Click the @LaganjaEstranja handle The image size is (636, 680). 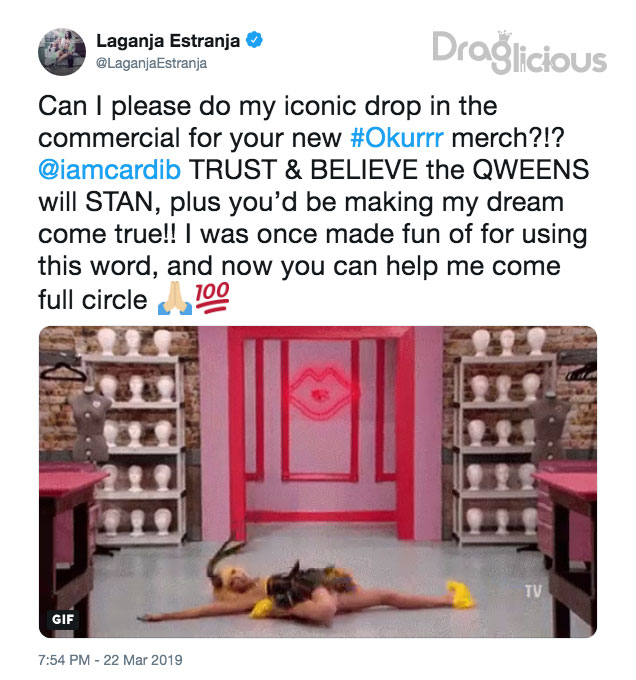(151, 63)
